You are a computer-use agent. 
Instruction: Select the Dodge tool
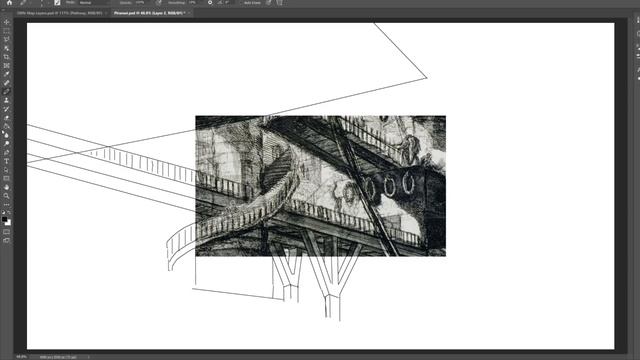(6, 144)
